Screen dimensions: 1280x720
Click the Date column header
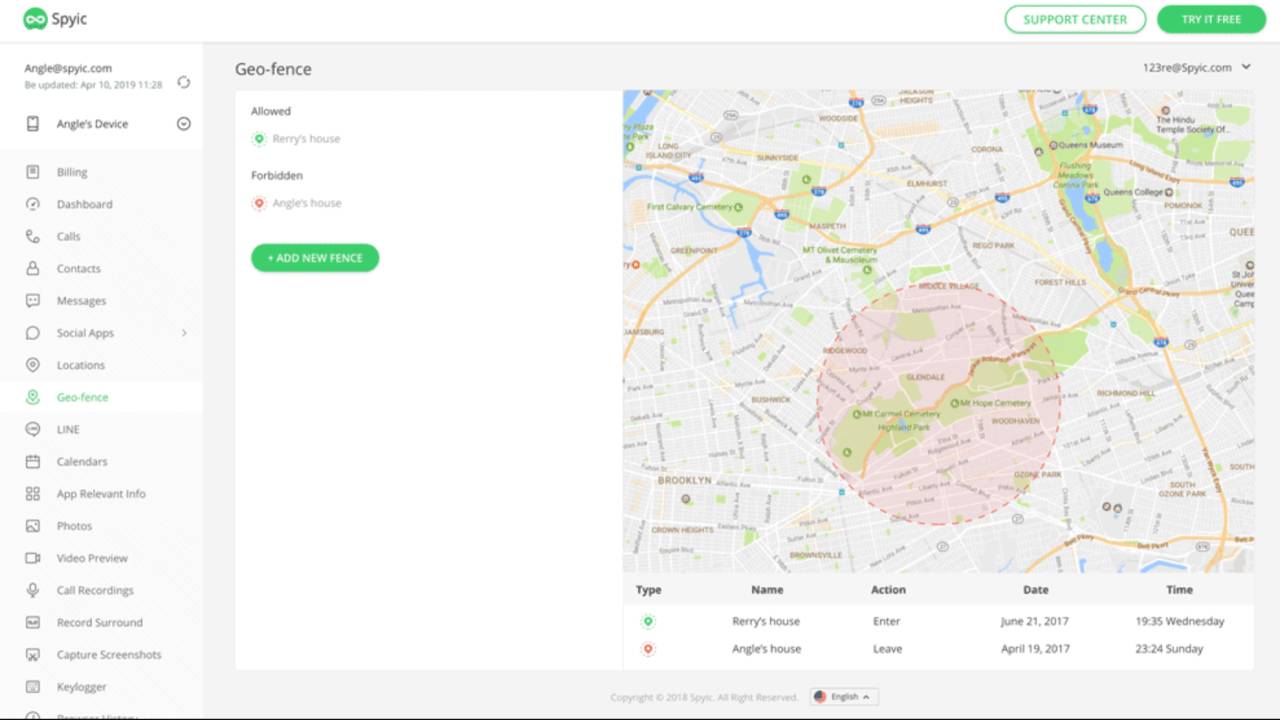1035,590
